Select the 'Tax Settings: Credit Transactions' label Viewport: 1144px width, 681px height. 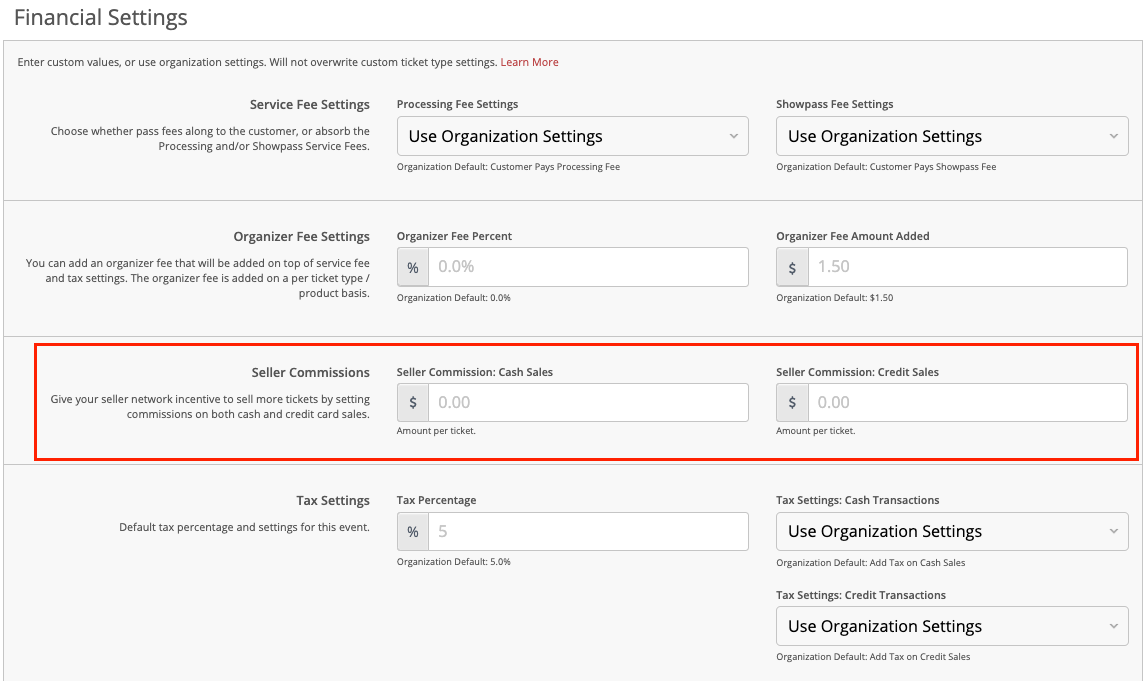click(861, 595)
